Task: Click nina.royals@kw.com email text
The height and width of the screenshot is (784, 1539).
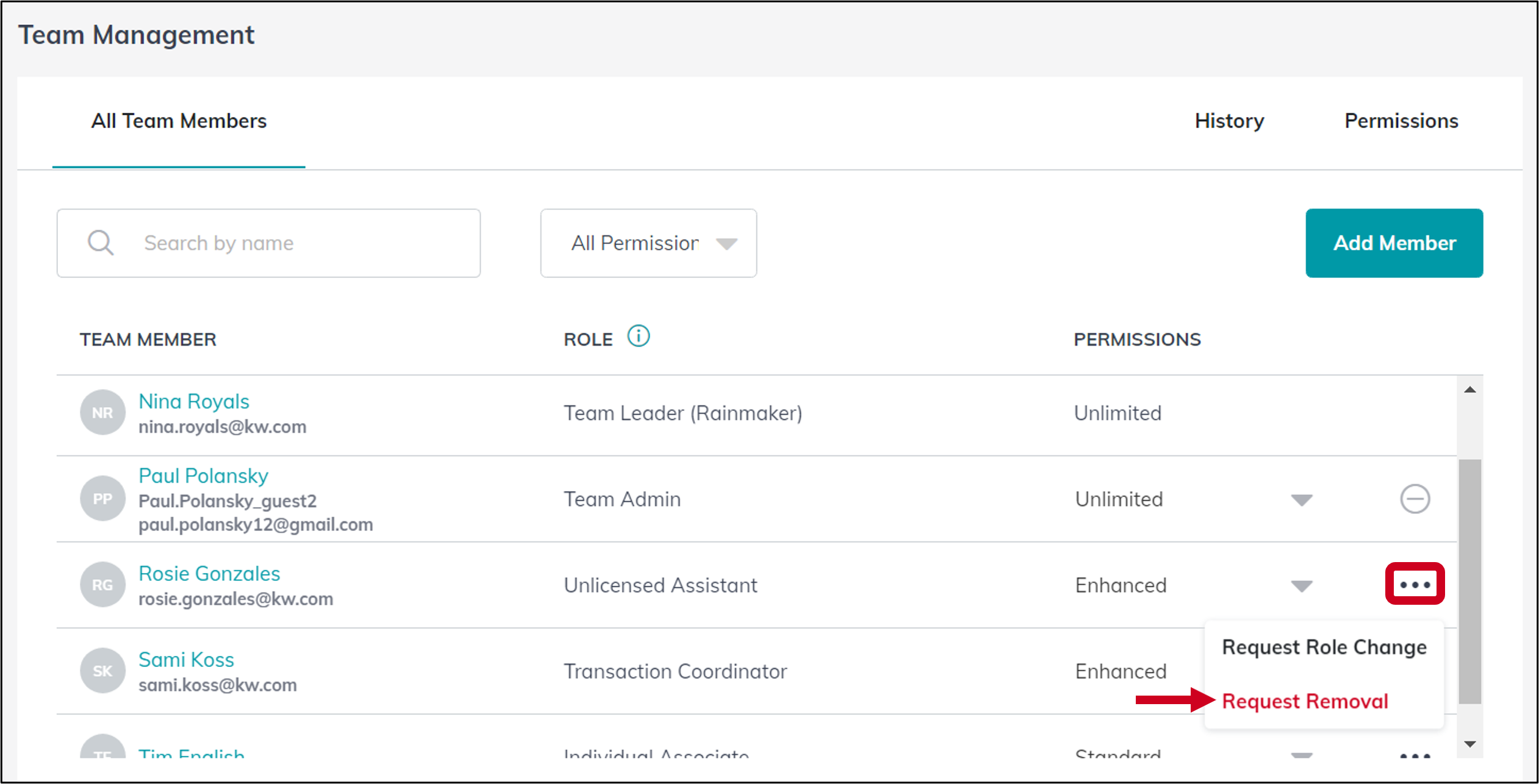Action: click(222, 427)
